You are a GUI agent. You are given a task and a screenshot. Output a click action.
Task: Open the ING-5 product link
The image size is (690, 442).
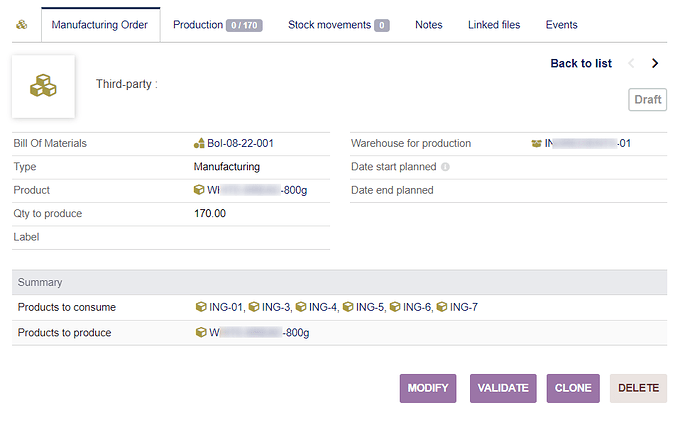tap(369, 307)
